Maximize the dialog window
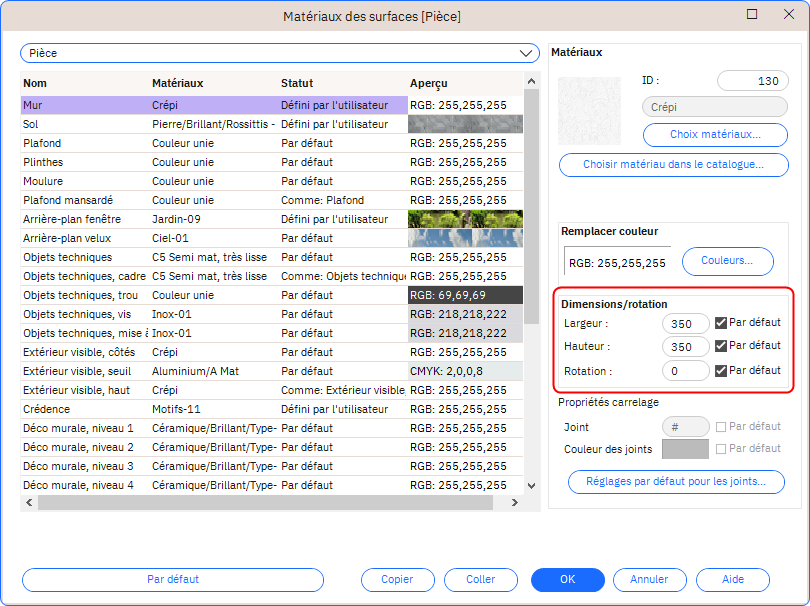The image size is (810, 606). pos(752,15)
